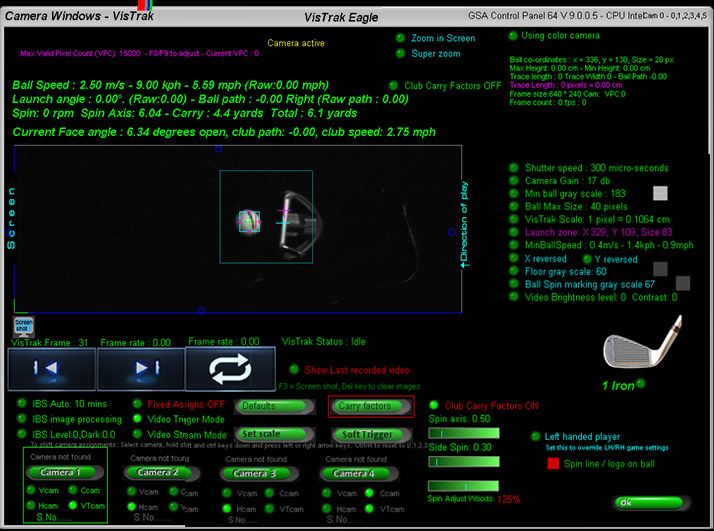714x531 pixels.
Task: Toggle Using color camera indicator
Action: pos(512,35)
